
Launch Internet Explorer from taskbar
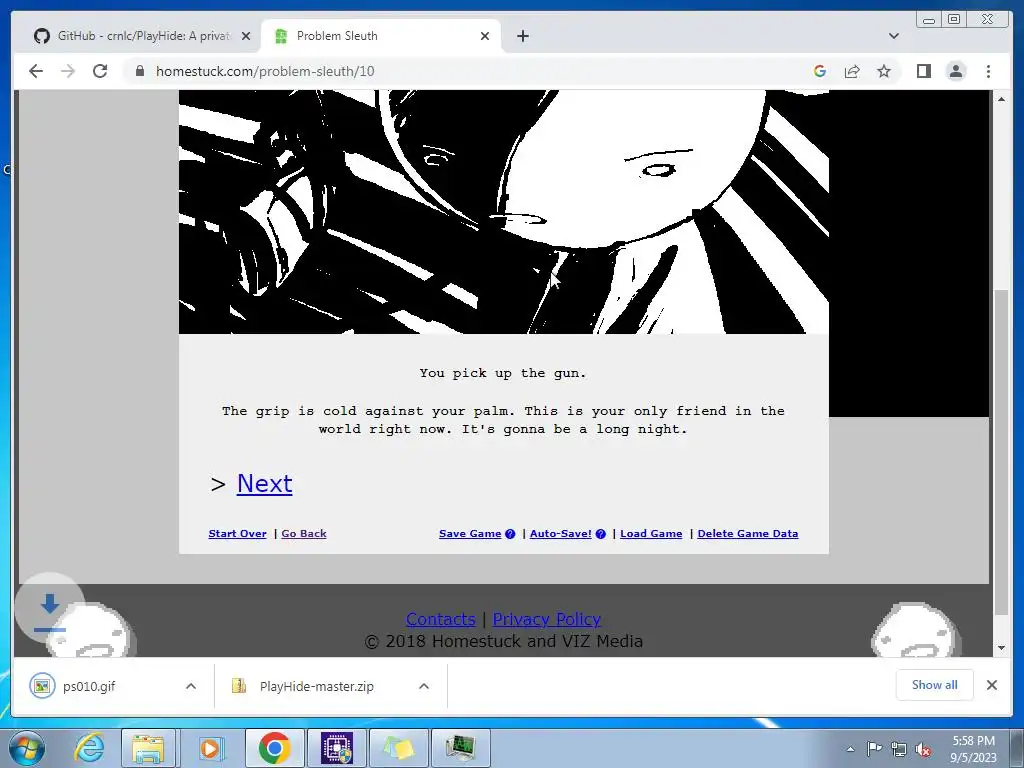pyautogui.click(x=89, y=748)
